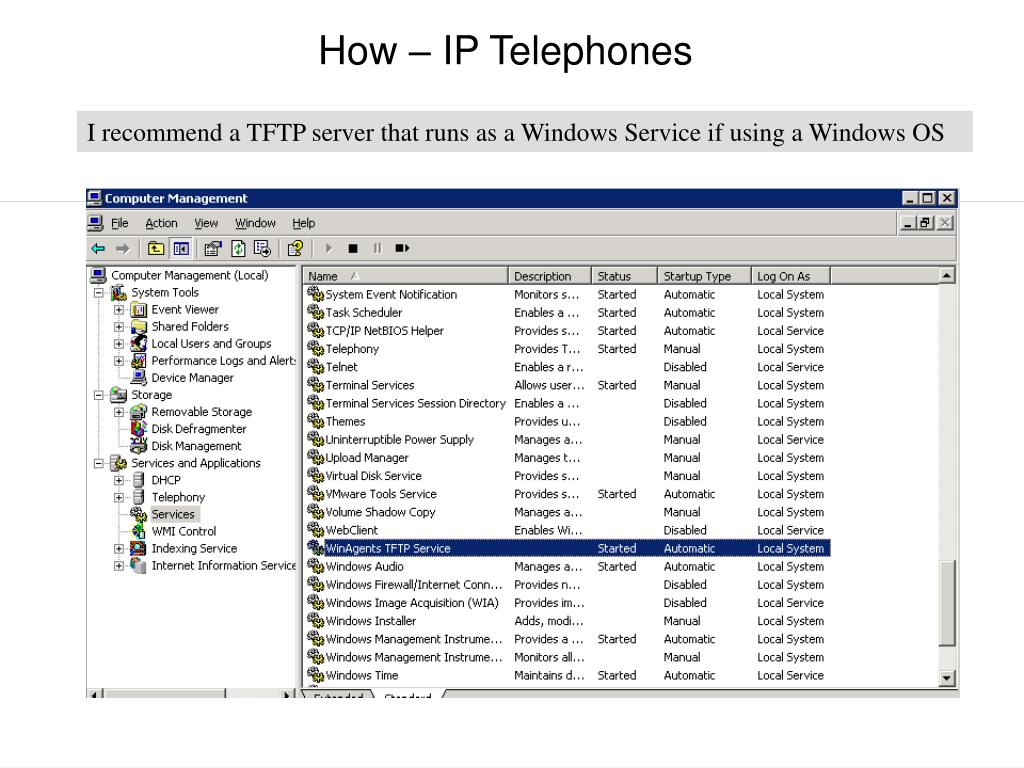Screen dimensions: 1024x768
Task: Select the WinAgents TFTP Service row
Action: [568, 549]
